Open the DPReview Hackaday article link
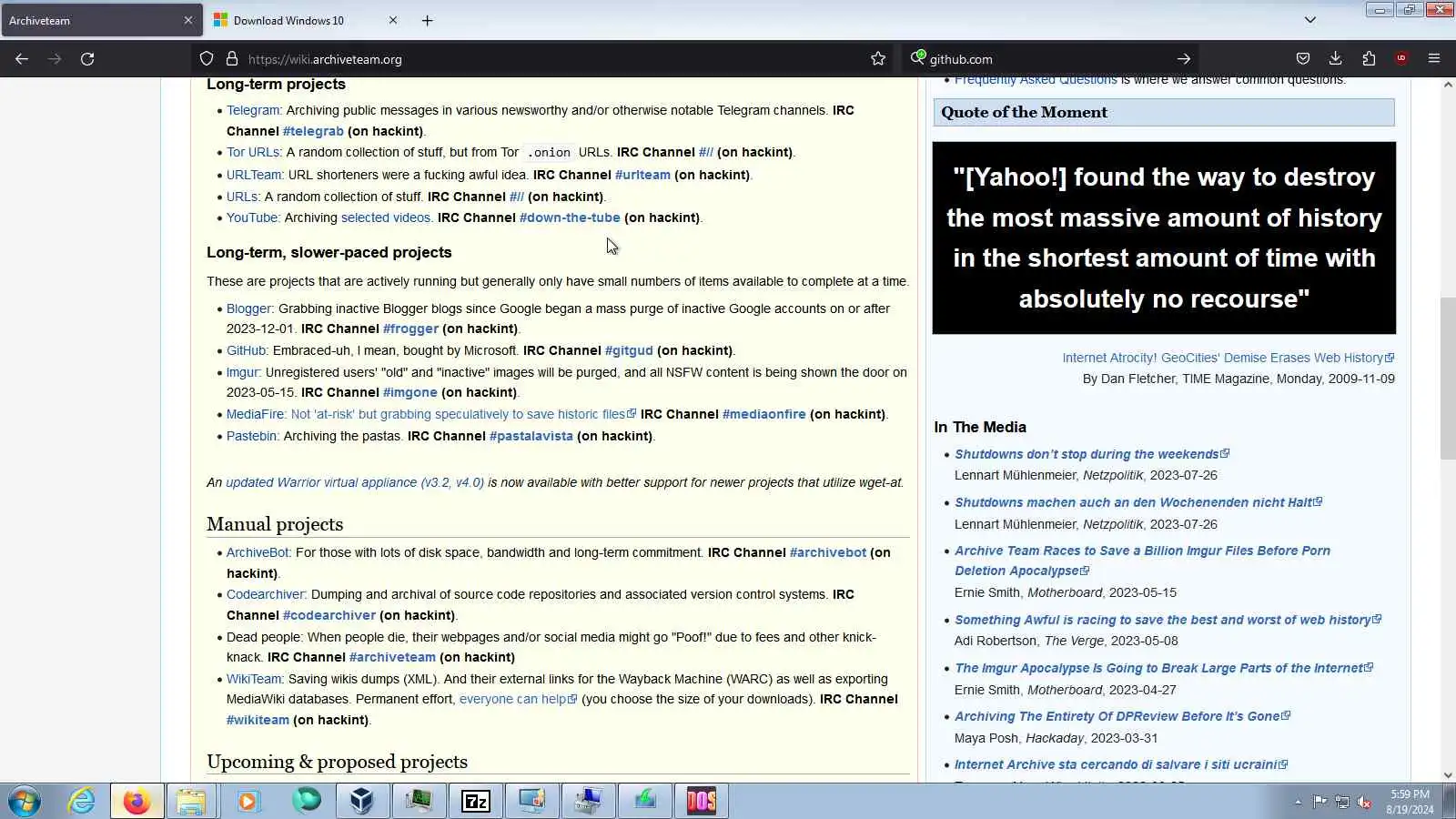This screenshot has width=1456, height=819. [x=1122, y=716]
